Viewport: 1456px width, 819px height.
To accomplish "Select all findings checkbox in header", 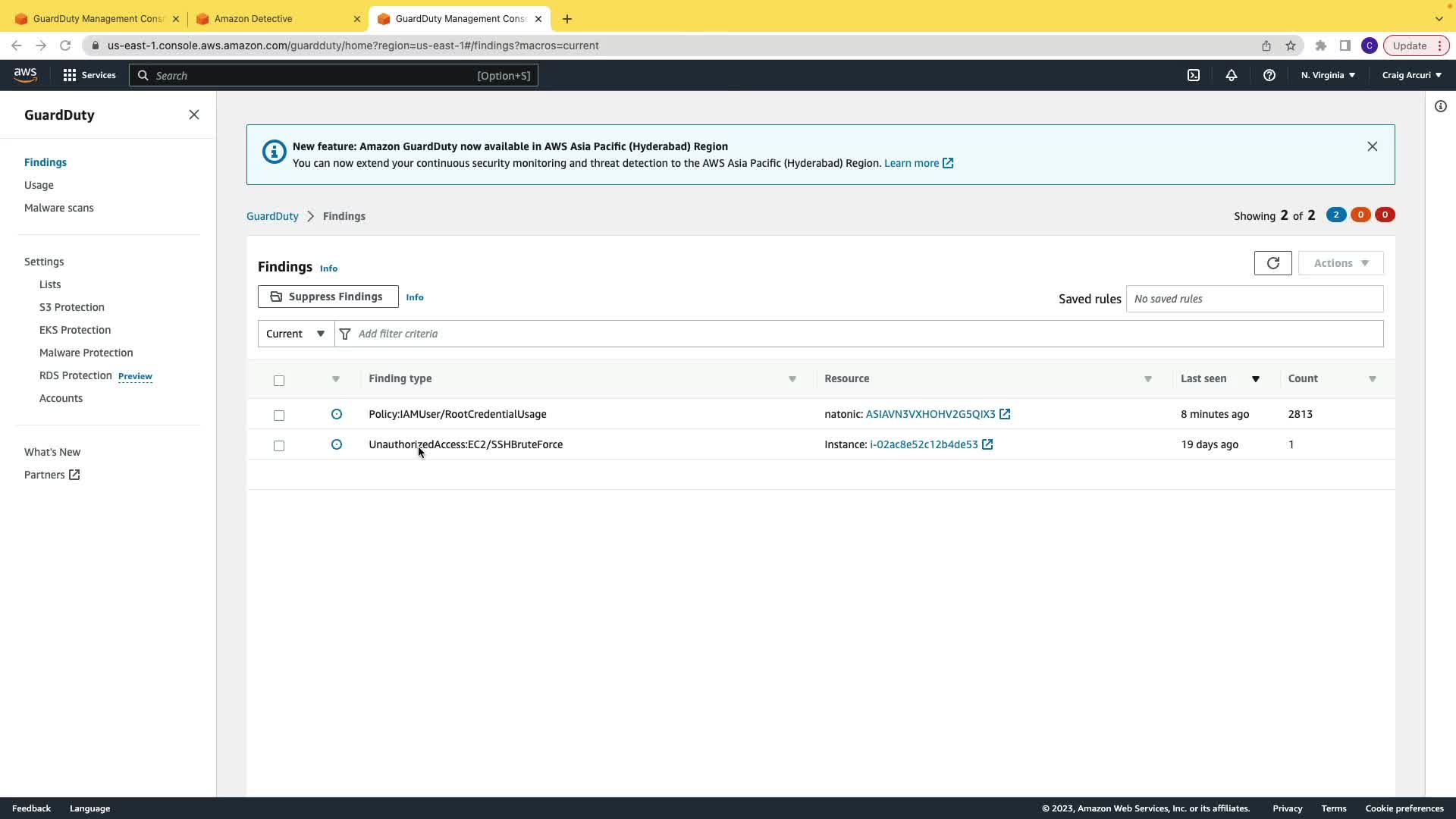I will coord(279,380).
